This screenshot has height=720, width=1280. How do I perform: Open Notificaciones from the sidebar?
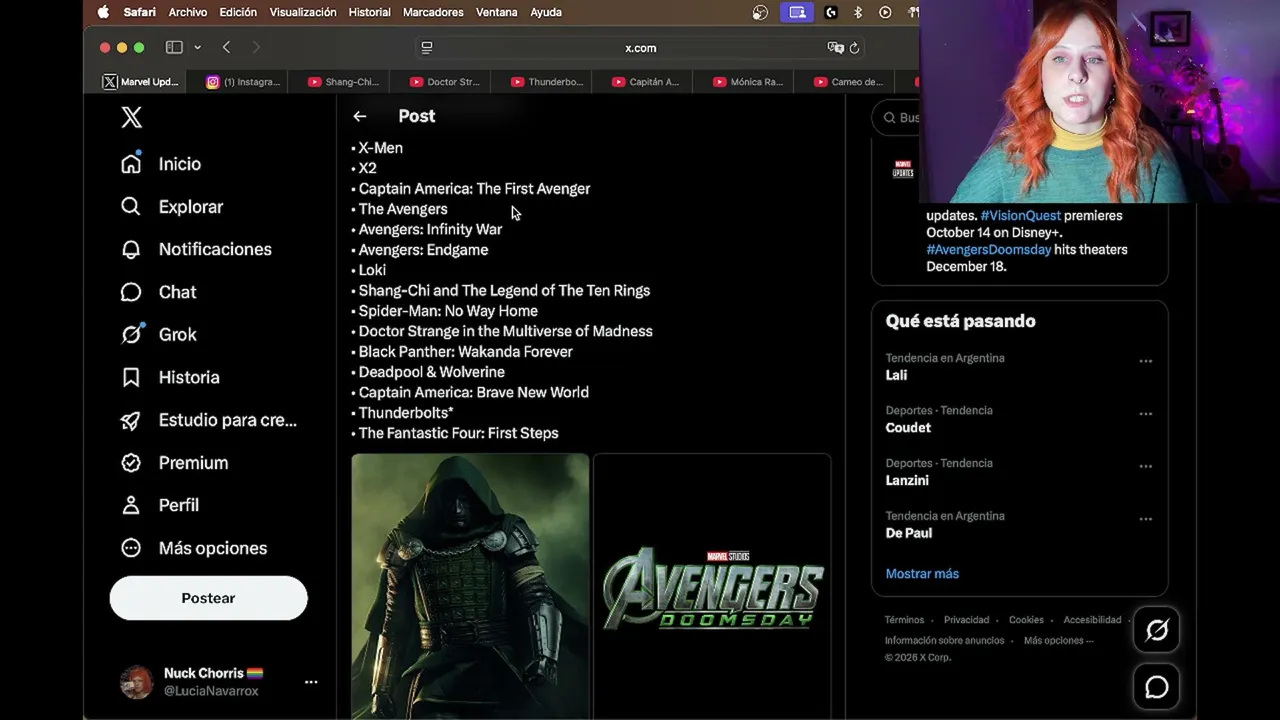click(x=196, y=249)
